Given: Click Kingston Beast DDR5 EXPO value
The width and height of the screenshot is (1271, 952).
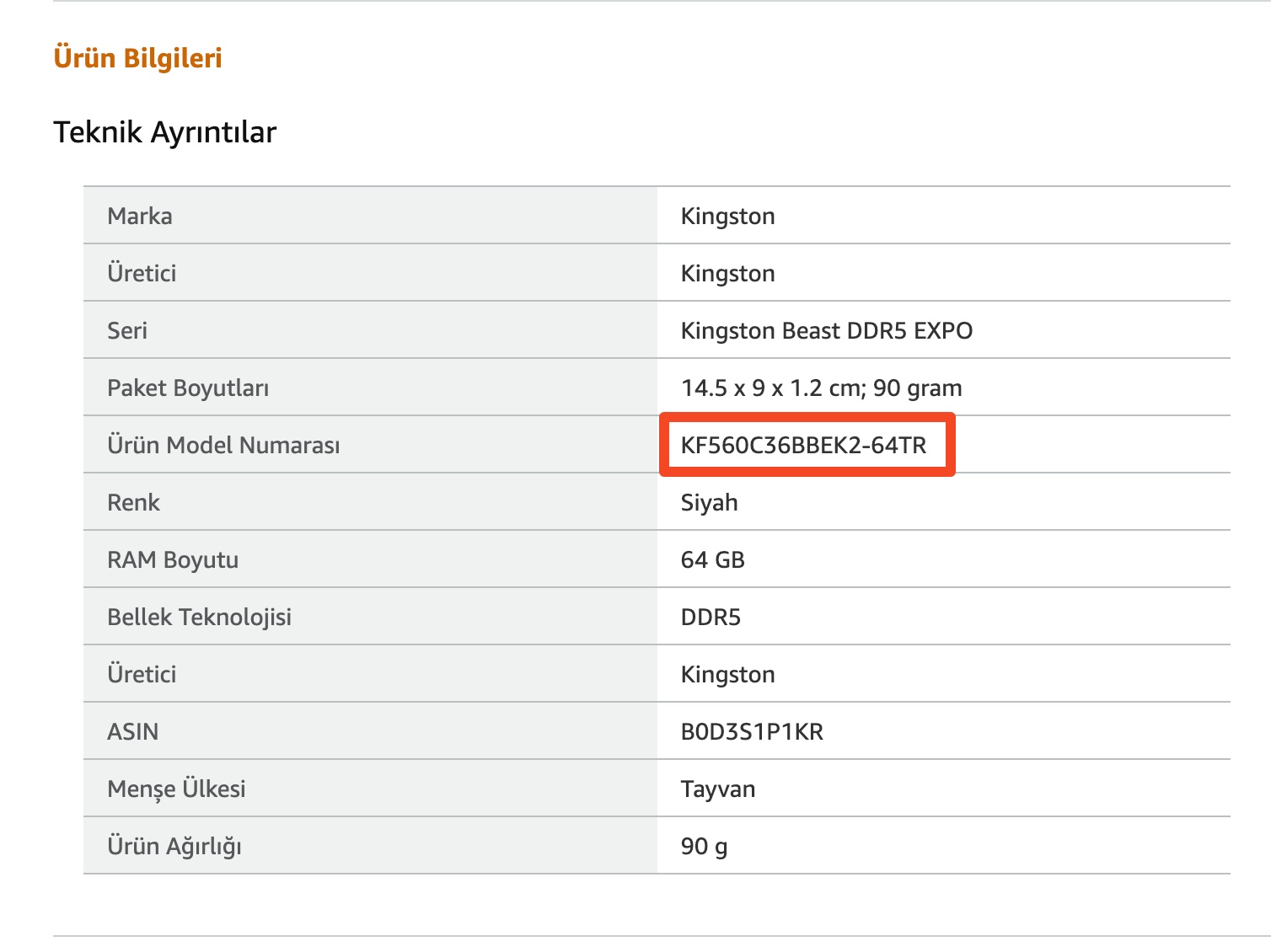Looking at the screenshot, I should [827, 330].
